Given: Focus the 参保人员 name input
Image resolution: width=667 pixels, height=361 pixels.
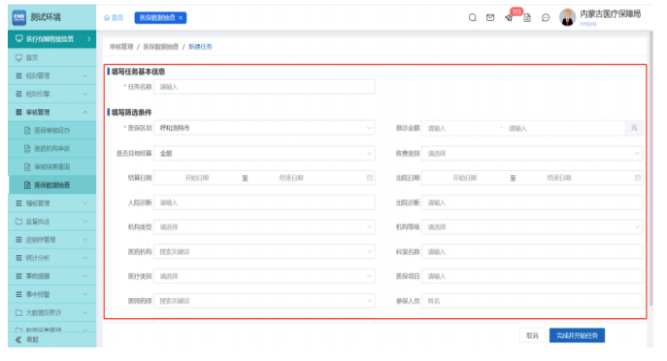Looking at the screenshot, I should (532, 301).
